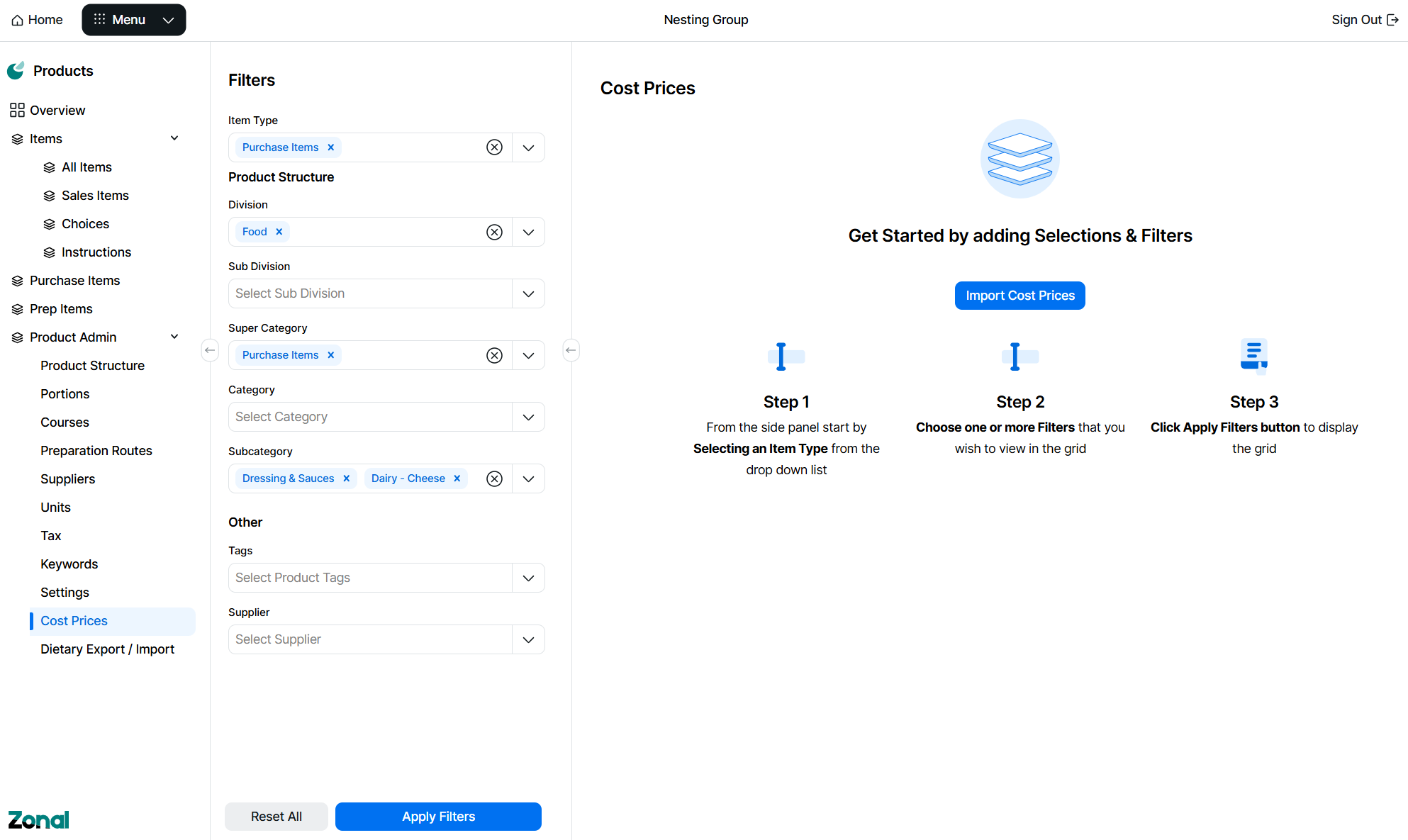This screenshot has height=840, width=1408.
Task: Navigate to Product Structure page
Action: pos(92,366)
